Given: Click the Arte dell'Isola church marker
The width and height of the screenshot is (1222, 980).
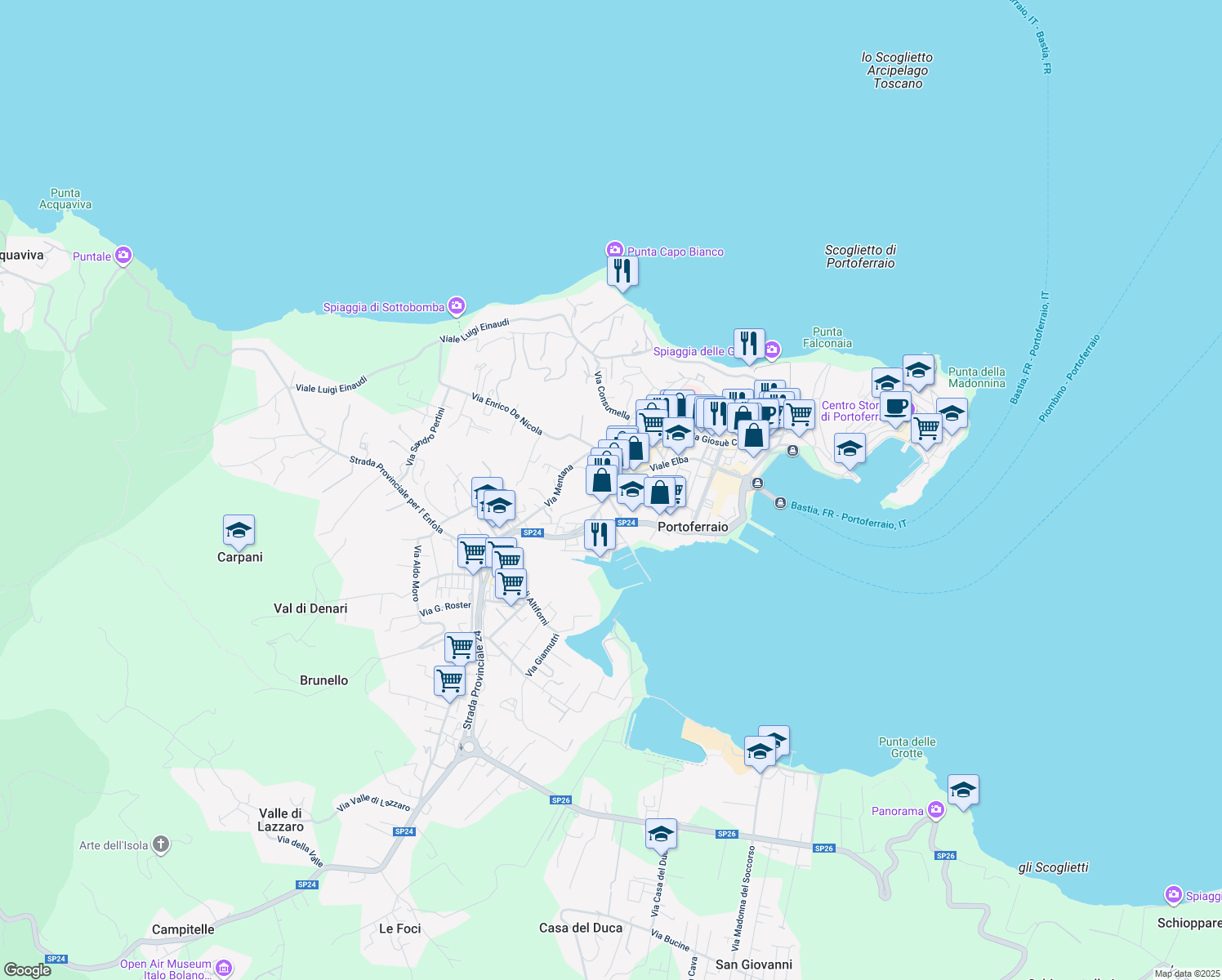Looking at the screenshot, I should 161,844.
